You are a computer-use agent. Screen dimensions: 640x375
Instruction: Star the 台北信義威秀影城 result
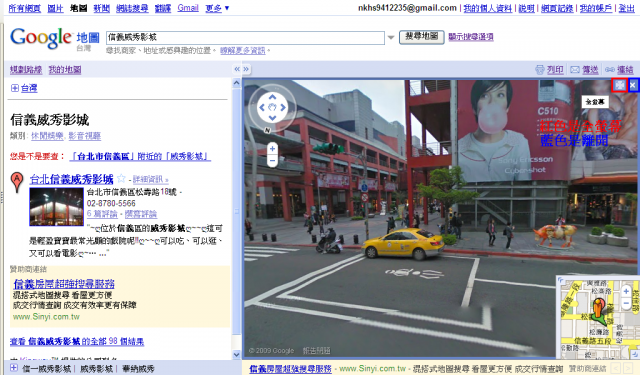pos(121,178)
